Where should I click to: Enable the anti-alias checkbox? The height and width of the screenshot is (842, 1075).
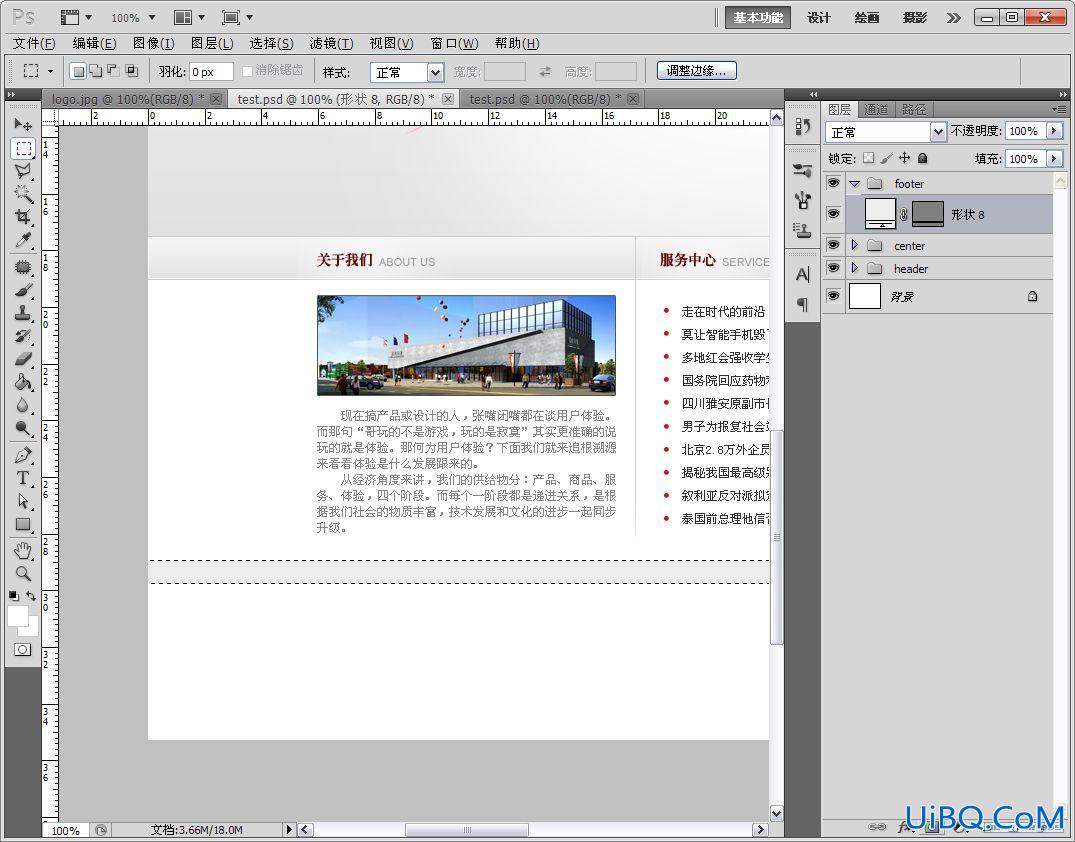tap(247, 71)
